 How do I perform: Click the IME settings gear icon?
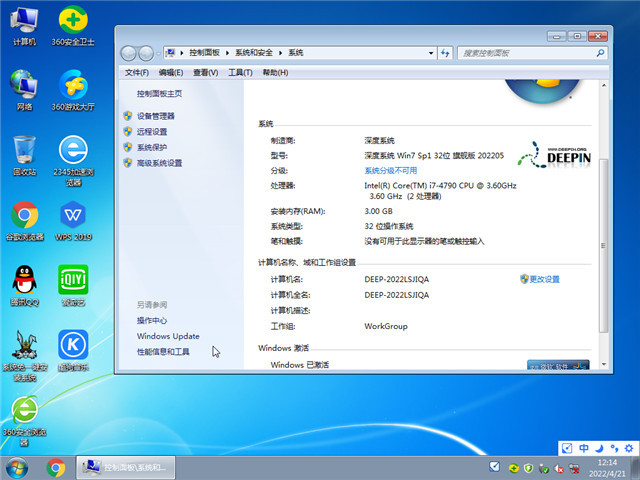pos(629,448)
